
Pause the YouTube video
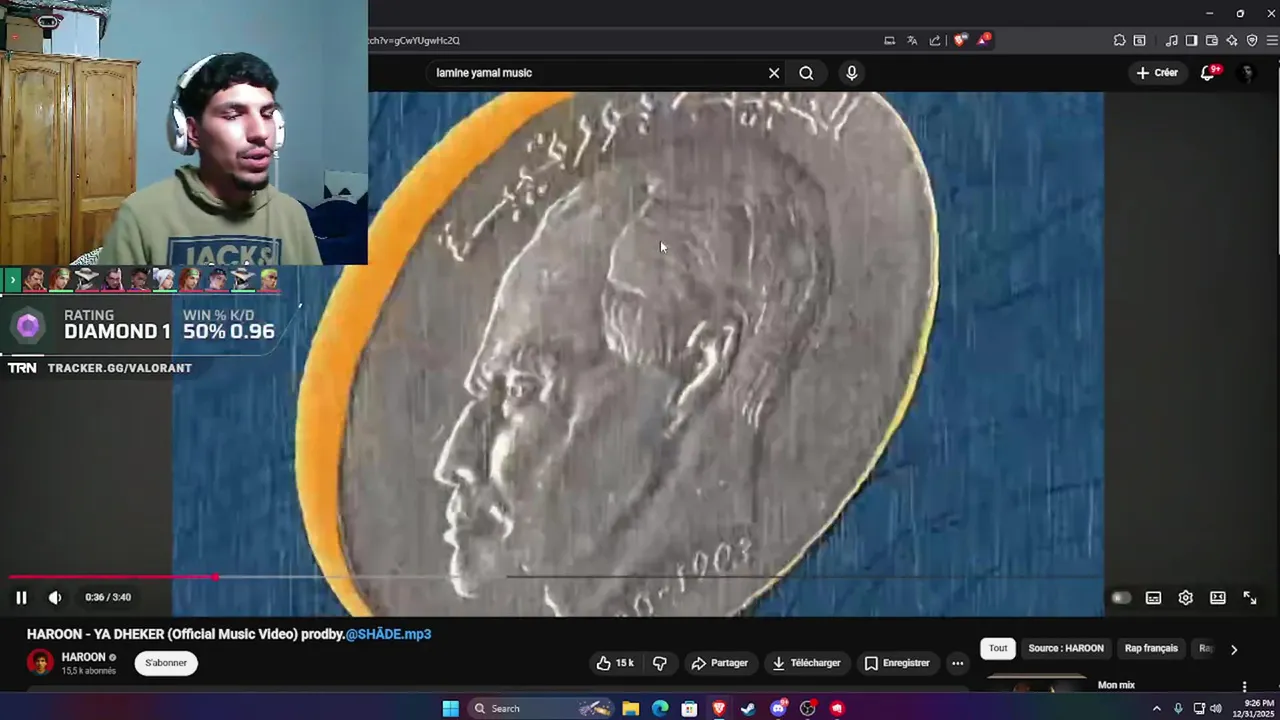(21, 597)
